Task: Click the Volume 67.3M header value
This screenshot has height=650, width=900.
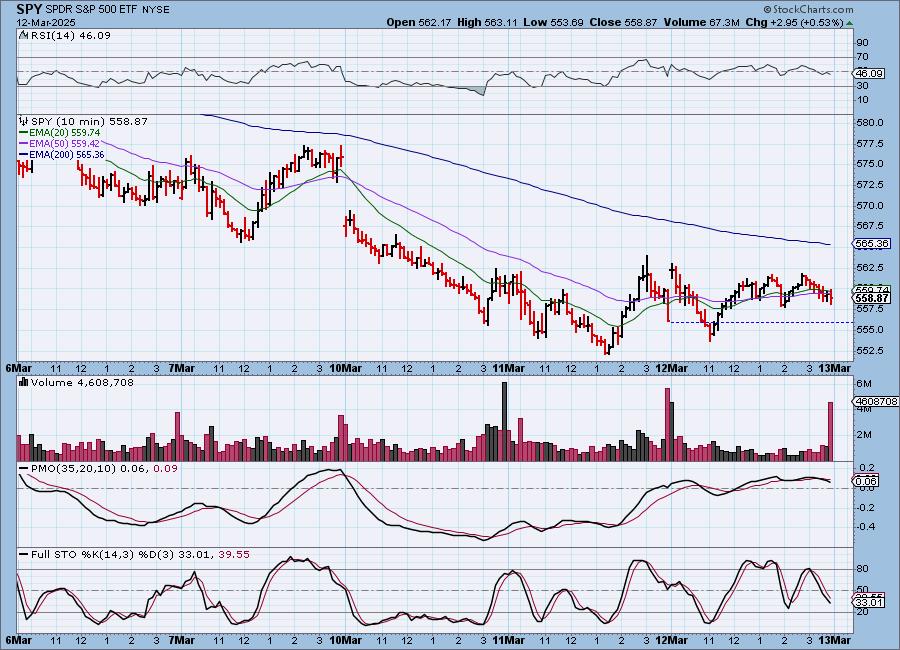Action: [701, 22]
